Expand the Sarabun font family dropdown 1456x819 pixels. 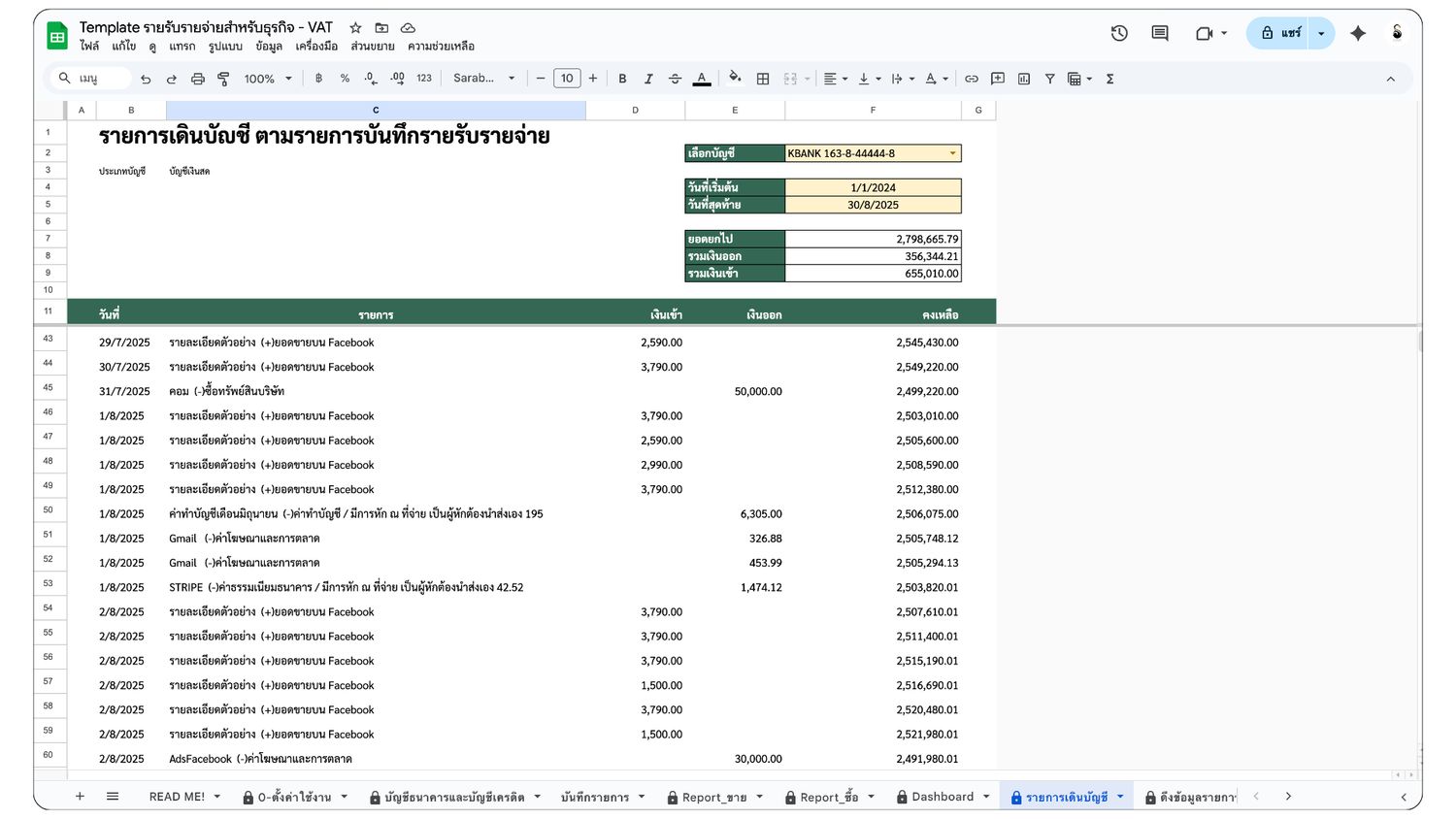(483, 79)
